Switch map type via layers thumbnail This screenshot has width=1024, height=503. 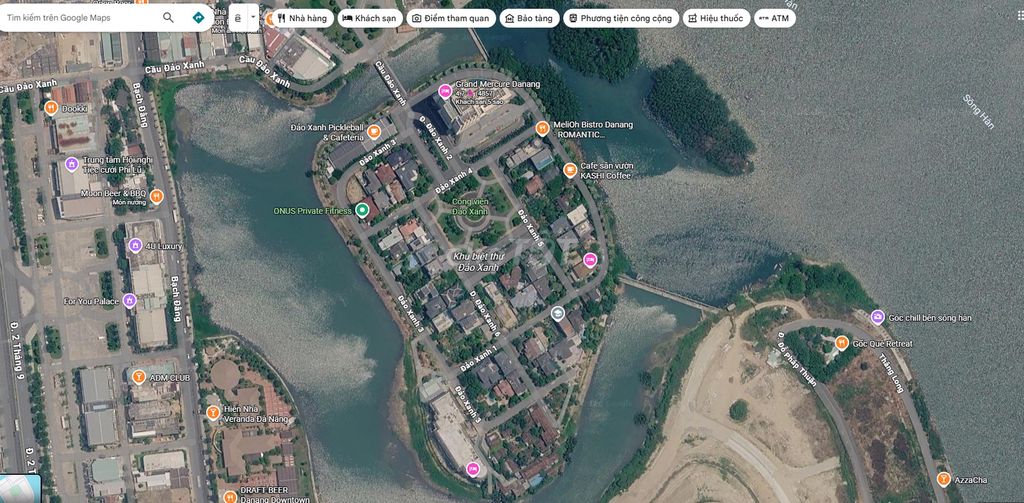click(x=20, y=488)
